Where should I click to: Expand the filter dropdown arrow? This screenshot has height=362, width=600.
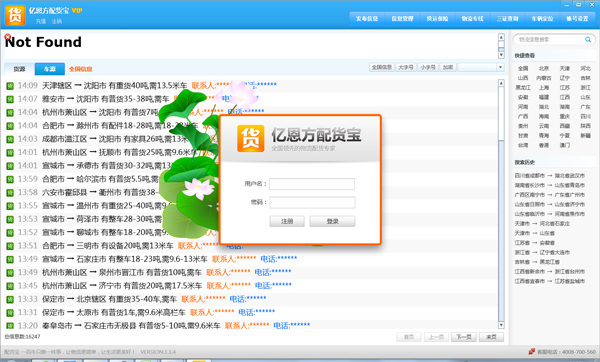(x=500, y=67)
